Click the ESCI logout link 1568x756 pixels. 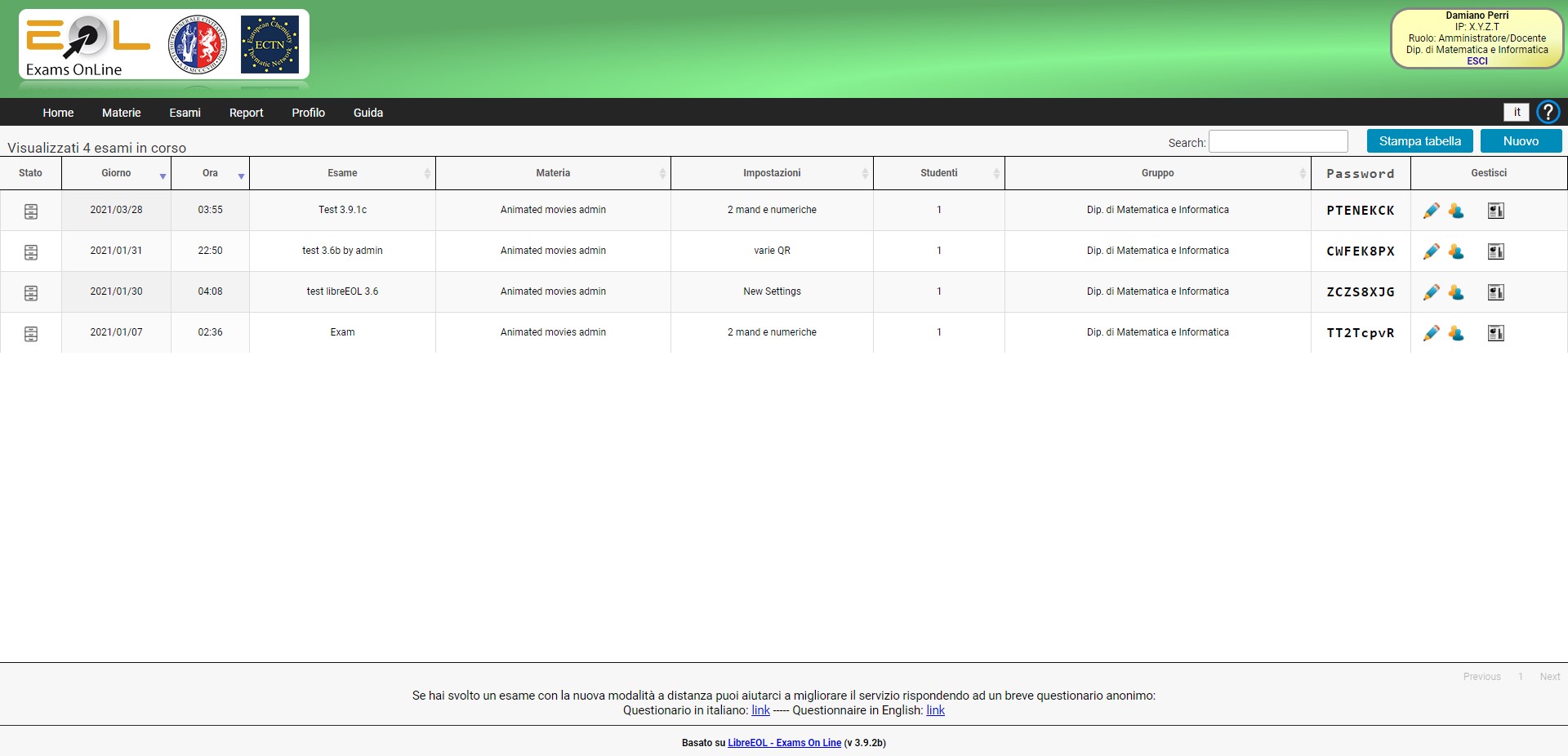[1477, 61]
